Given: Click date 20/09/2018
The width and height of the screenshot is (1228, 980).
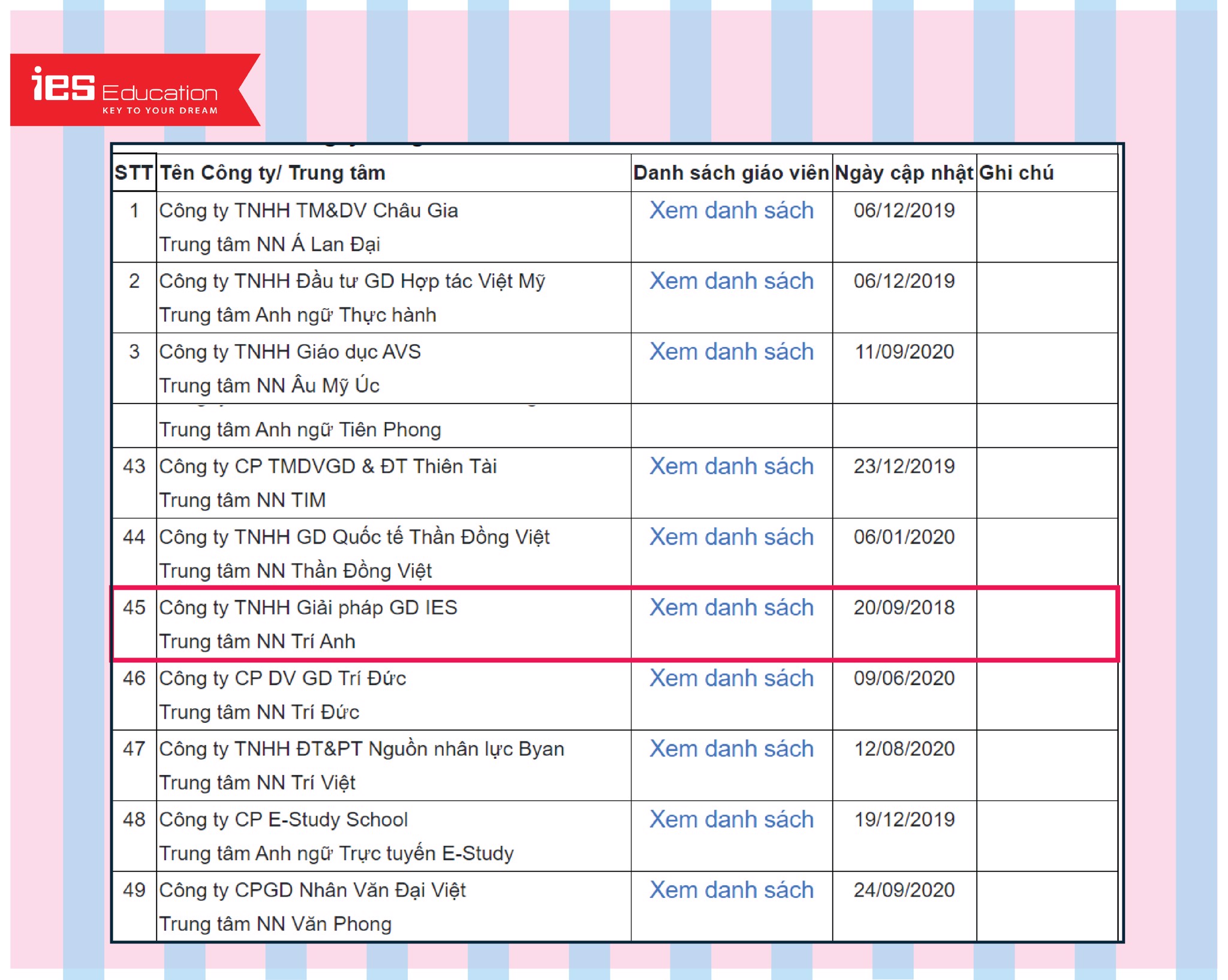Looking at the screenshot, I should tap(904, 608).
